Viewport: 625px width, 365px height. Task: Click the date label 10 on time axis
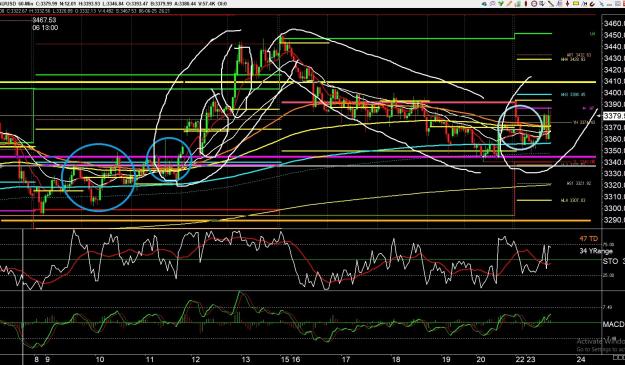(100, 360)
